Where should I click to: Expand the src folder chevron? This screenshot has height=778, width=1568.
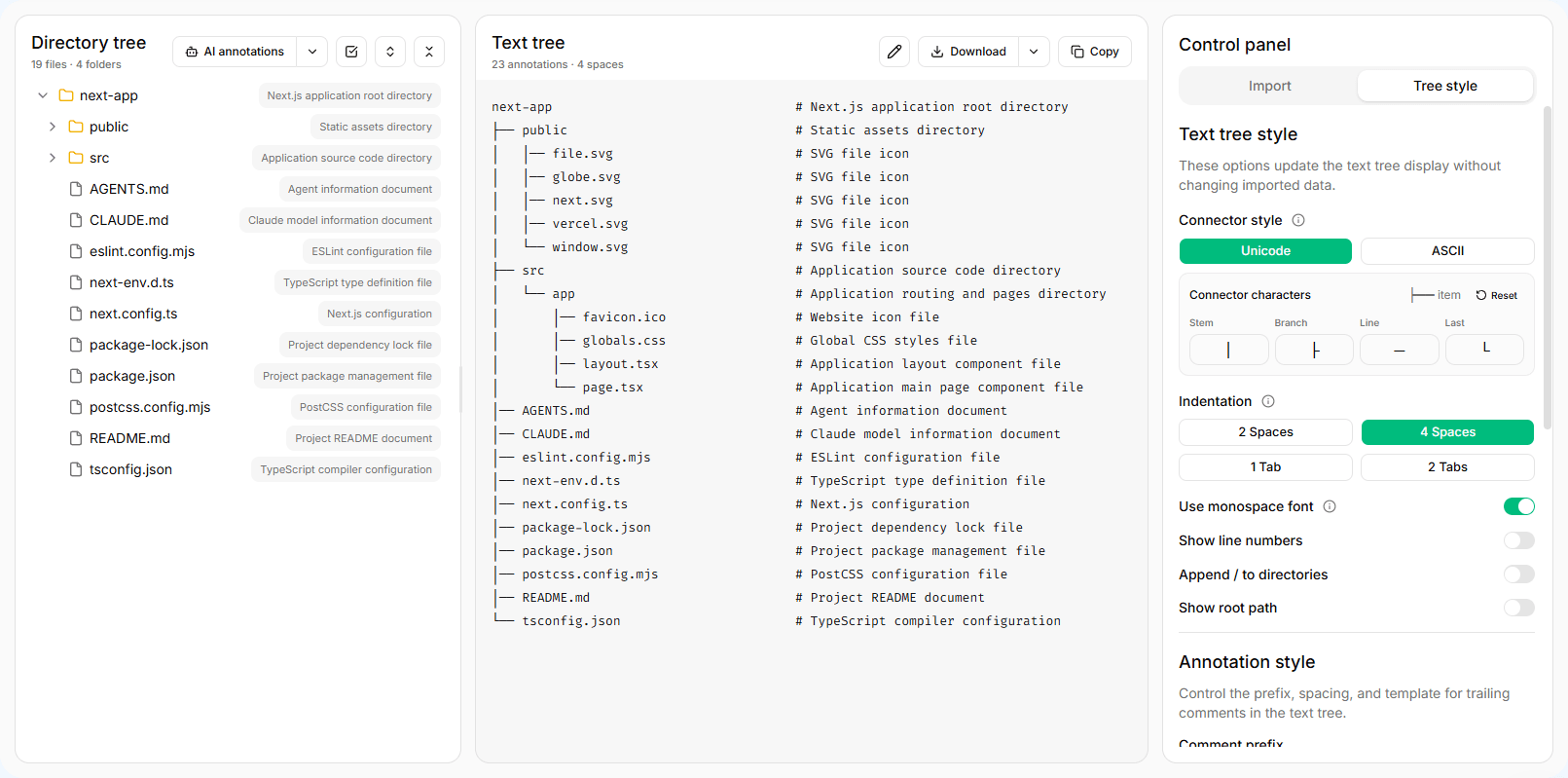point(53,158)
